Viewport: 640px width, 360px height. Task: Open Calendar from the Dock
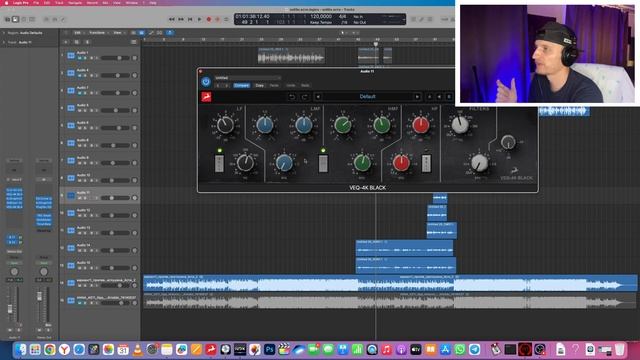pyautogui.click(x=123, y=349)
